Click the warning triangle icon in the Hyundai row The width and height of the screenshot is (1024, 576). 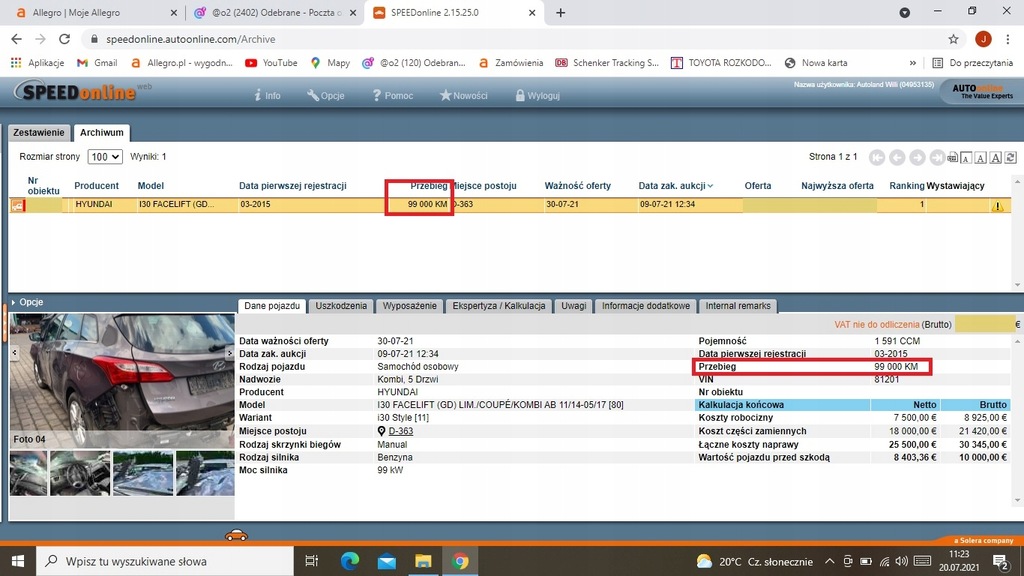(x=997, y=205)
